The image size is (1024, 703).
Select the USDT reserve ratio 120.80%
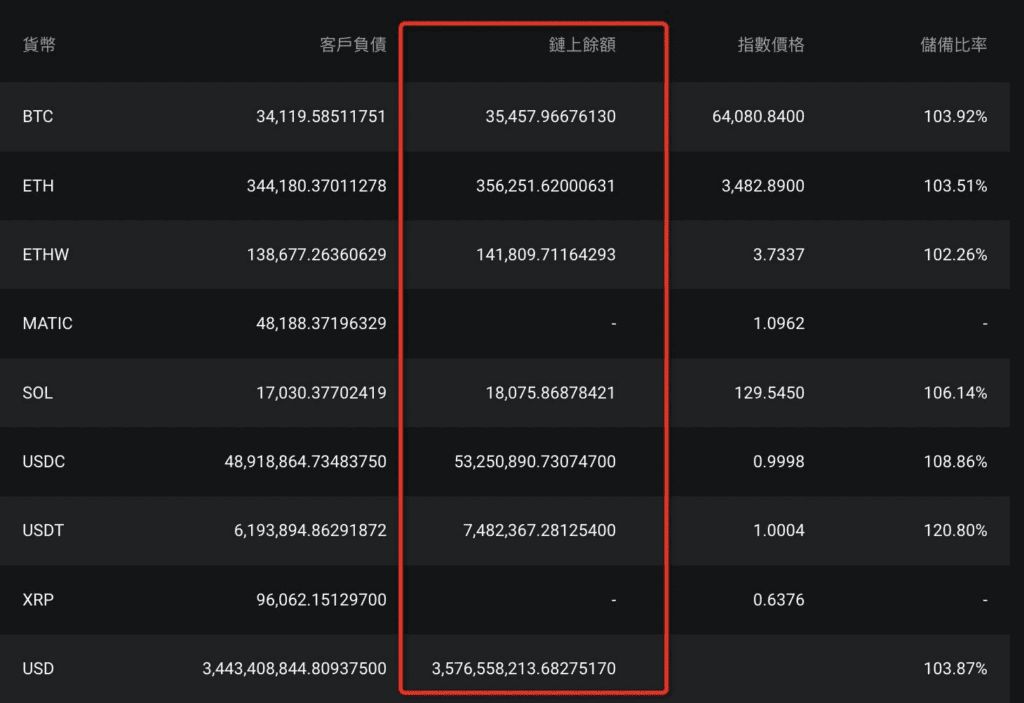(955, 531)
